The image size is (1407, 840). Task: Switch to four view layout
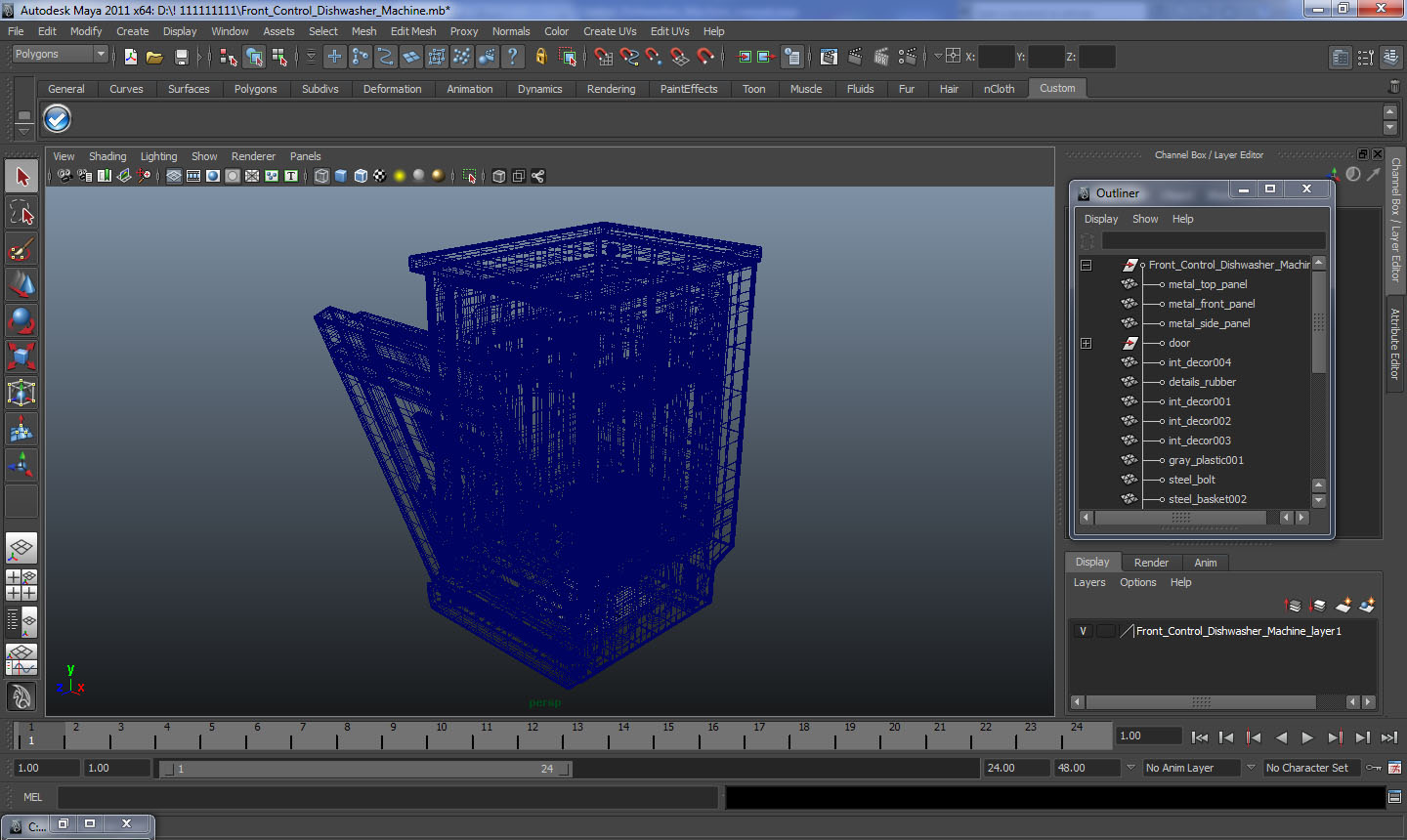tap(21, 584)
